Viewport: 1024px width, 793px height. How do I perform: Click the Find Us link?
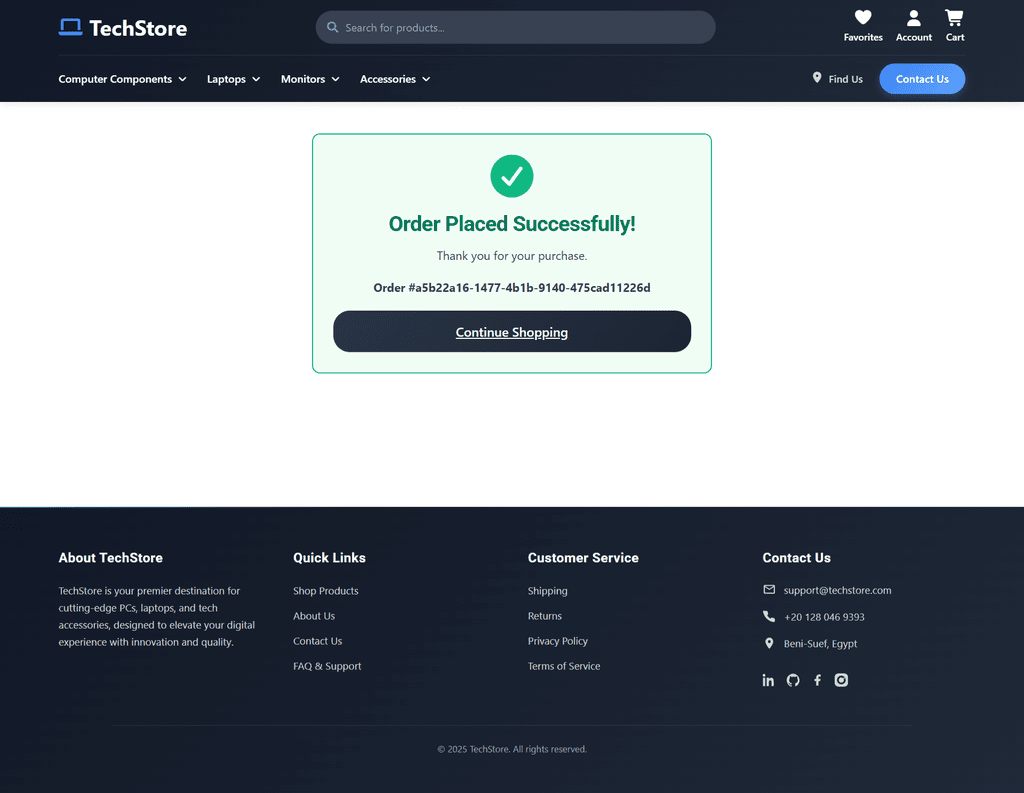point(837,79)
